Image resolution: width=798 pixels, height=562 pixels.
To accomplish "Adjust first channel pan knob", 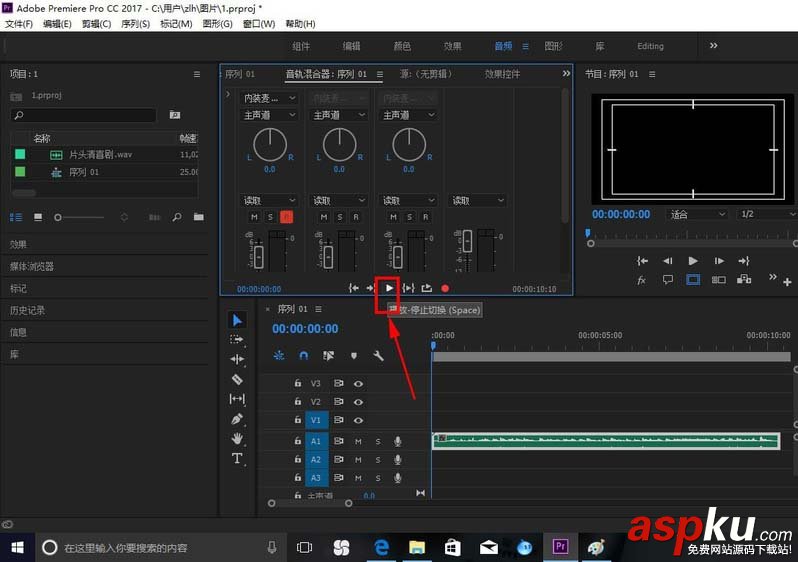I will pyautogui.click(x=270, y=145).
